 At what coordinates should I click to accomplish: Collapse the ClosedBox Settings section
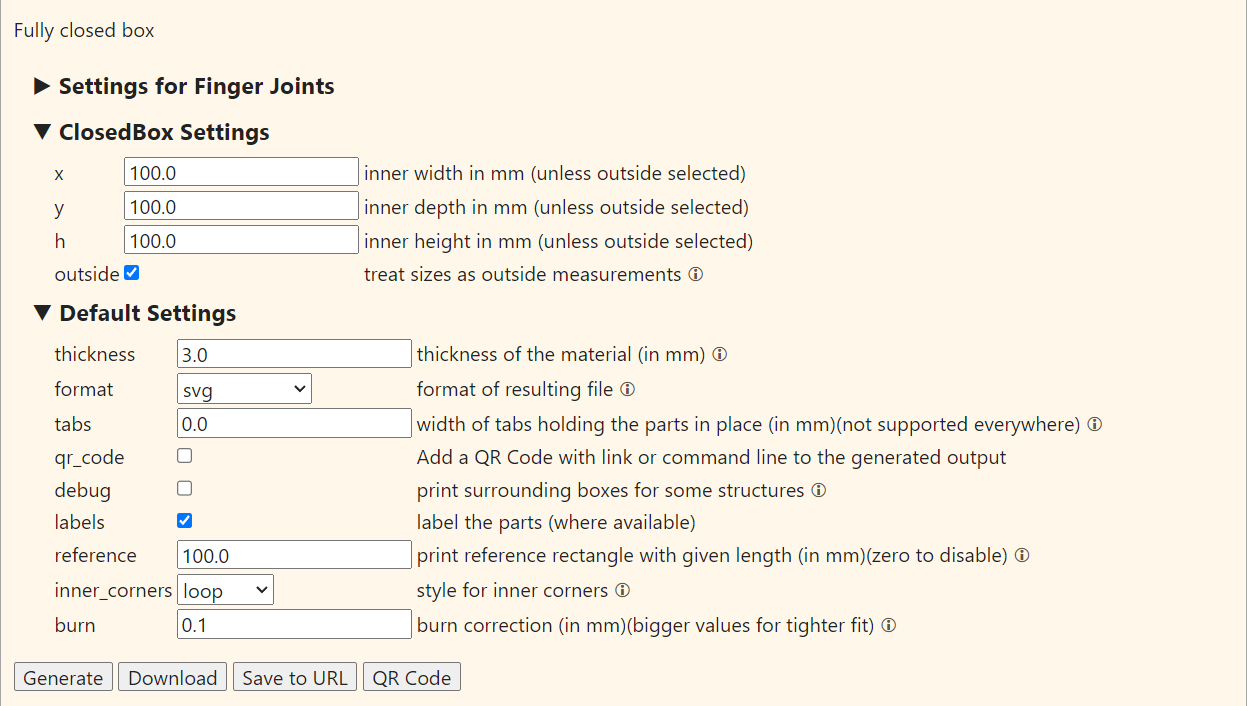pyautogui.click(x=151, y=132)
